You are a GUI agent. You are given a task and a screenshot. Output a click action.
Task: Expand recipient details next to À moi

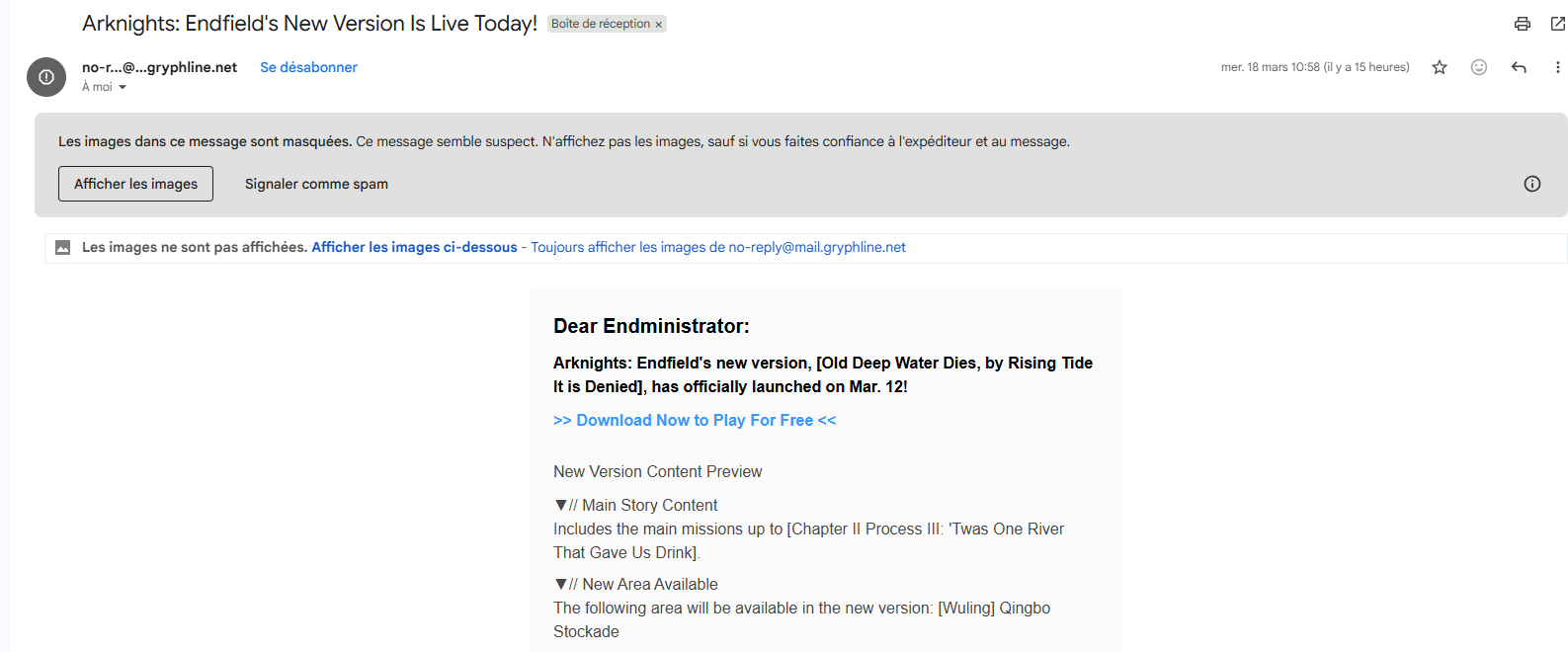pos(123,87)
